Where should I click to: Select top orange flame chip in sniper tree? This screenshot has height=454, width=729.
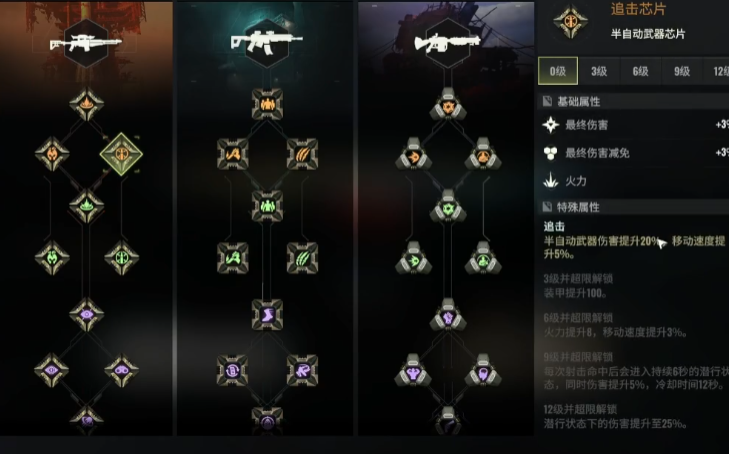pyautogui.click(x=86, y=103)
